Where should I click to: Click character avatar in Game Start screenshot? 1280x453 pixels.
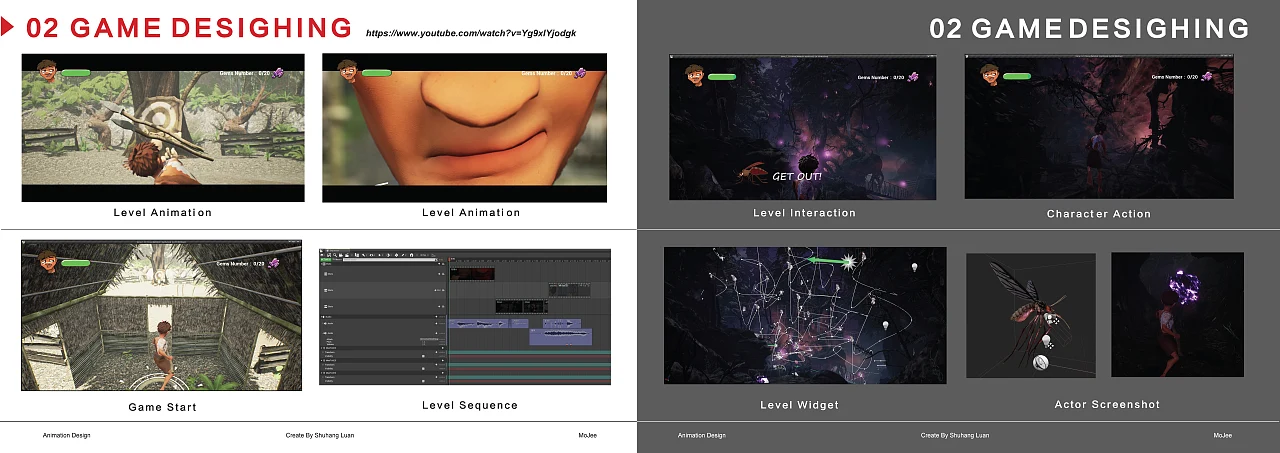point(47,261)
